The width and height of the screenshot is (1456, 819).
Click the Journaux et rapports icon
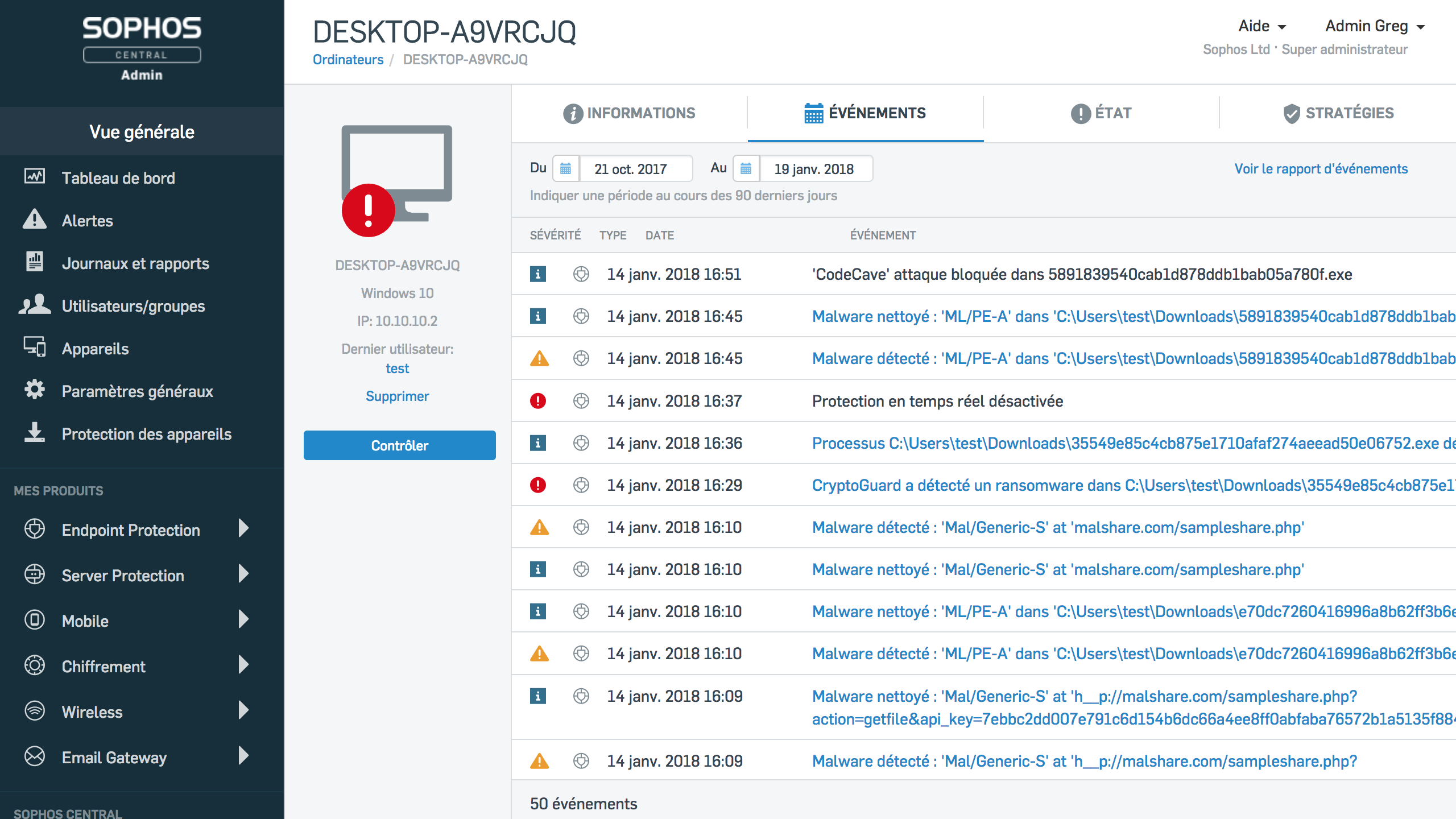[35, 262]
